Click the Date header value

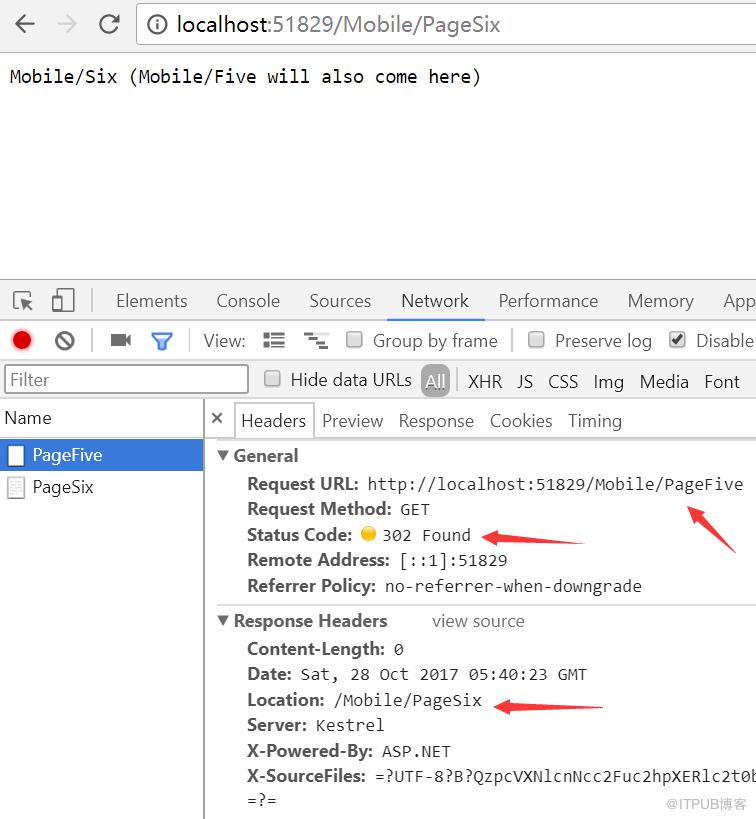[x=444, y=674]
